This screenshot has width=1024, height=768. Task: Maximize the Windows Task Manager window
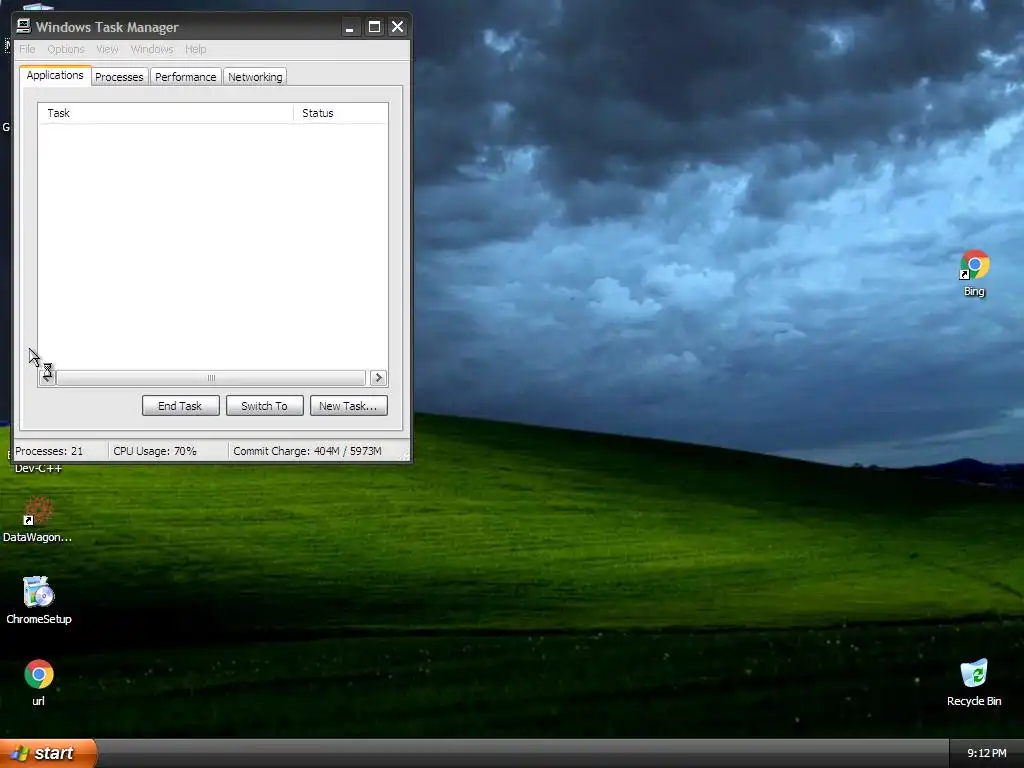pos(374,27)
